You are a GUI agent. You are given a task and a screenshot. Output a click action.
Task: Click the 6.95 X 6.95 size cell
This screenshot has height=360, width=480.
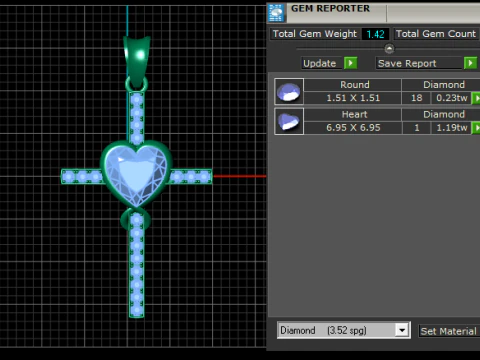353,128
